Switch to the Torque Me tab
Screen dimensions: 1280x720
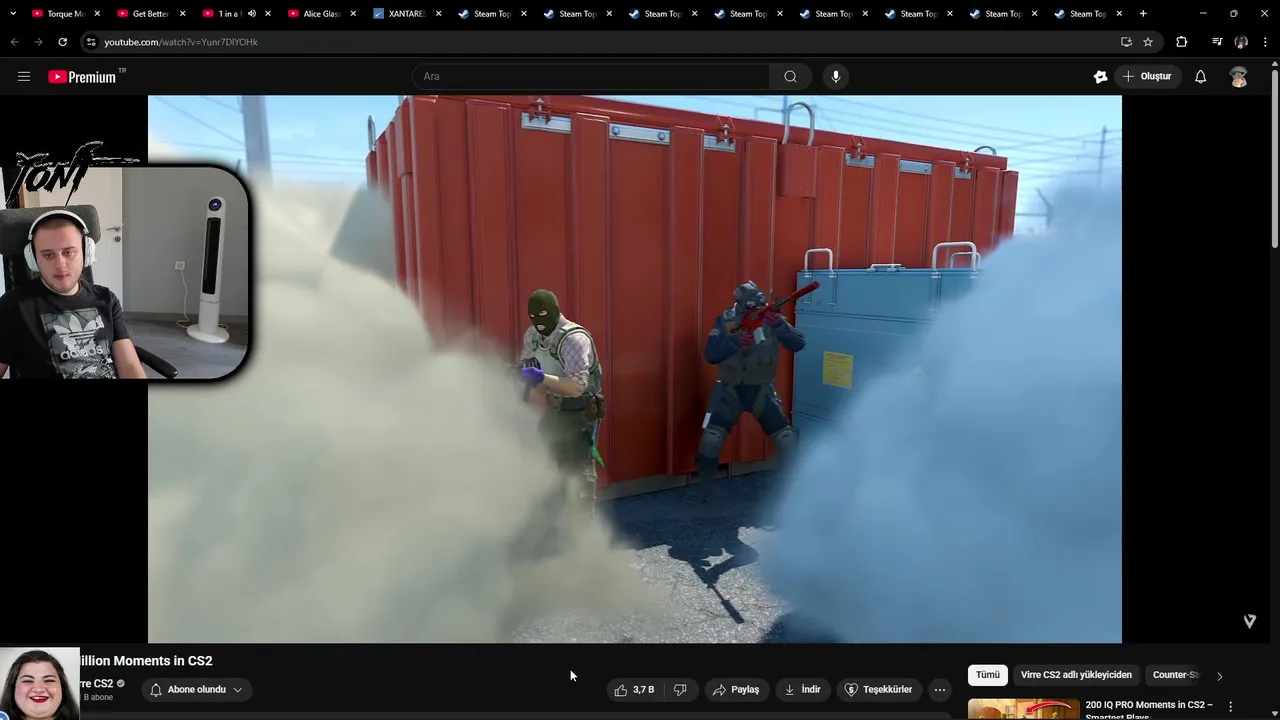(x=64, y=14)
